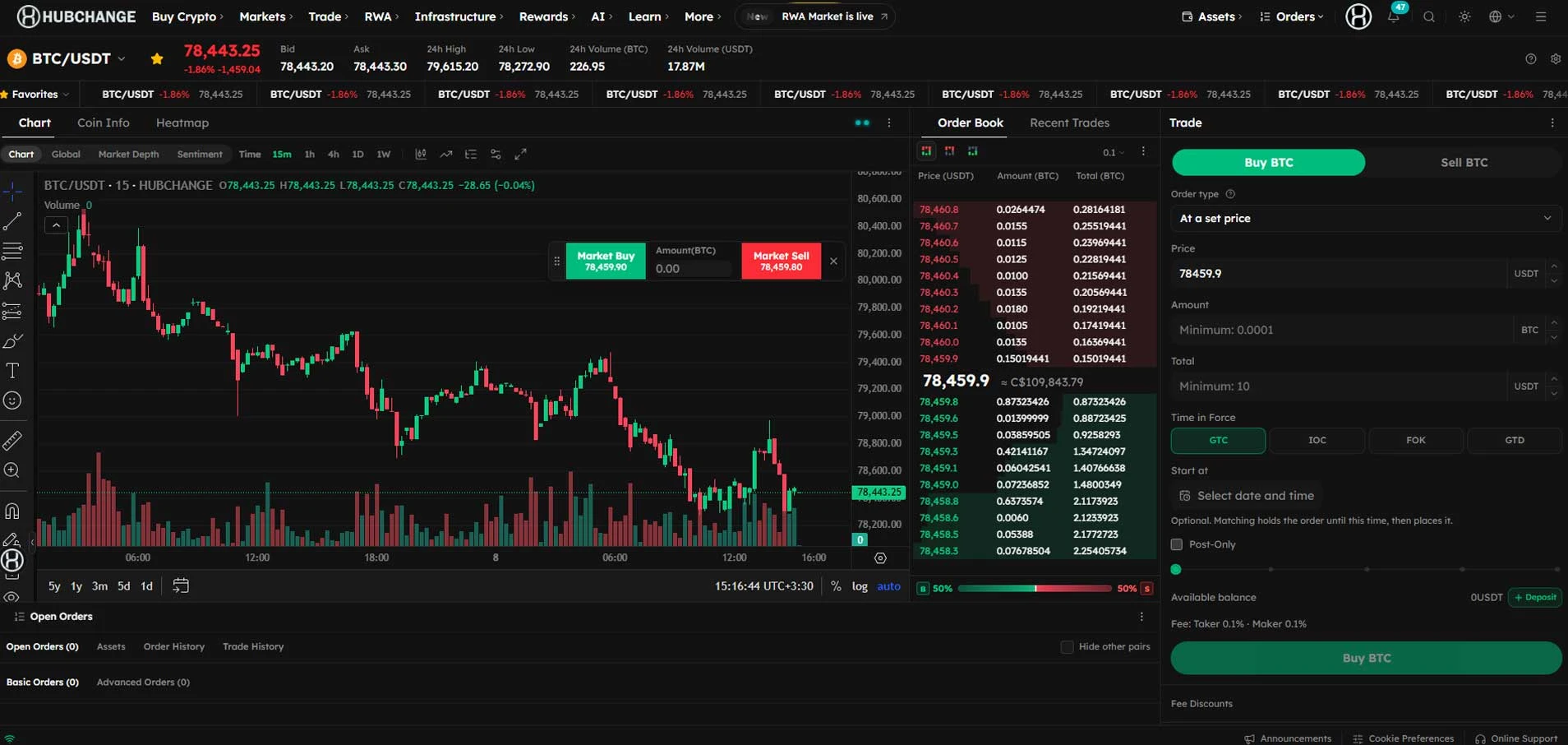Toggle log scale on chart
This screenshot has width=1568, height=745.
[860, 586]
